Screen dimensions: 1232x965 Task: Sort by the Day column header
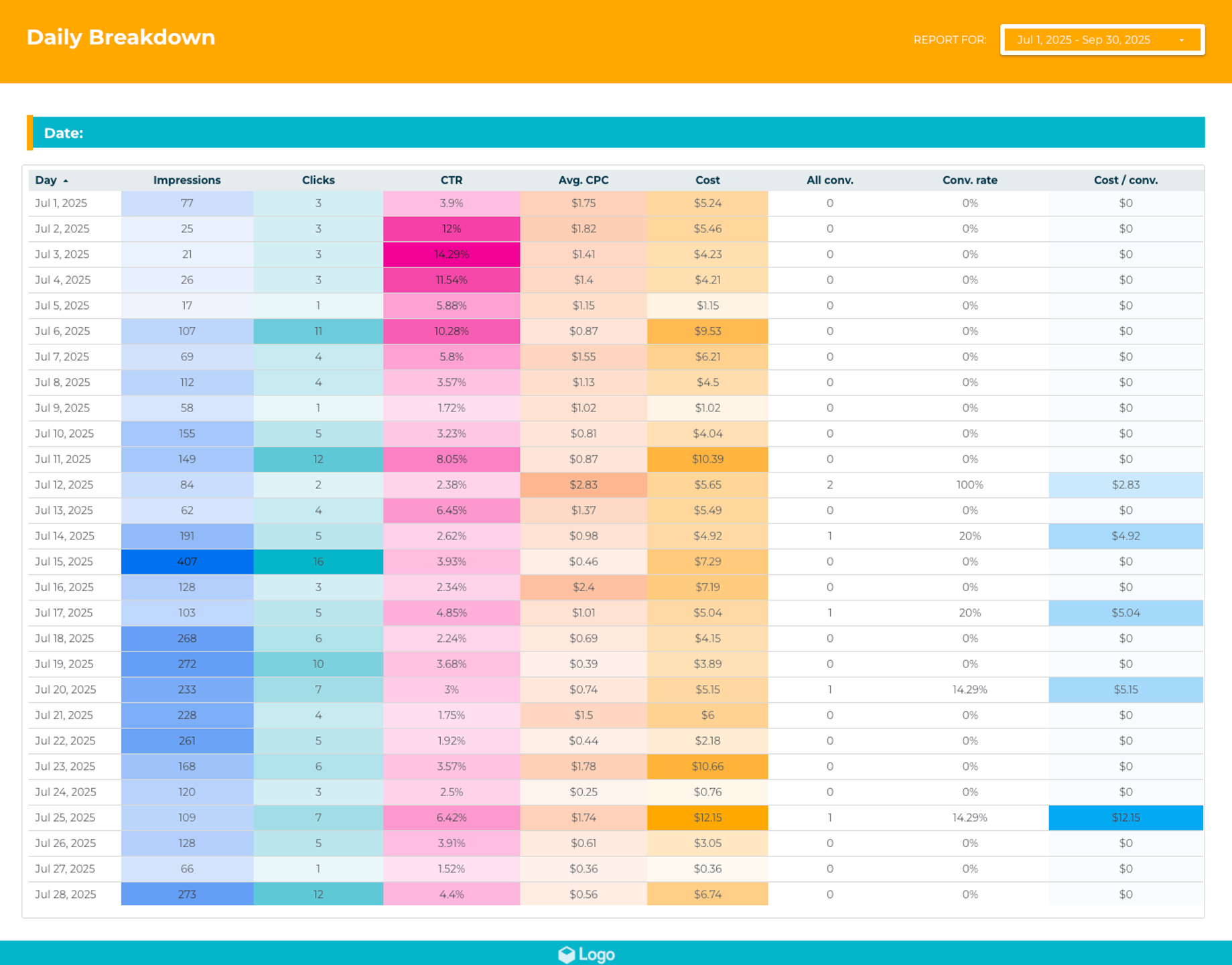tap(46, 180)
